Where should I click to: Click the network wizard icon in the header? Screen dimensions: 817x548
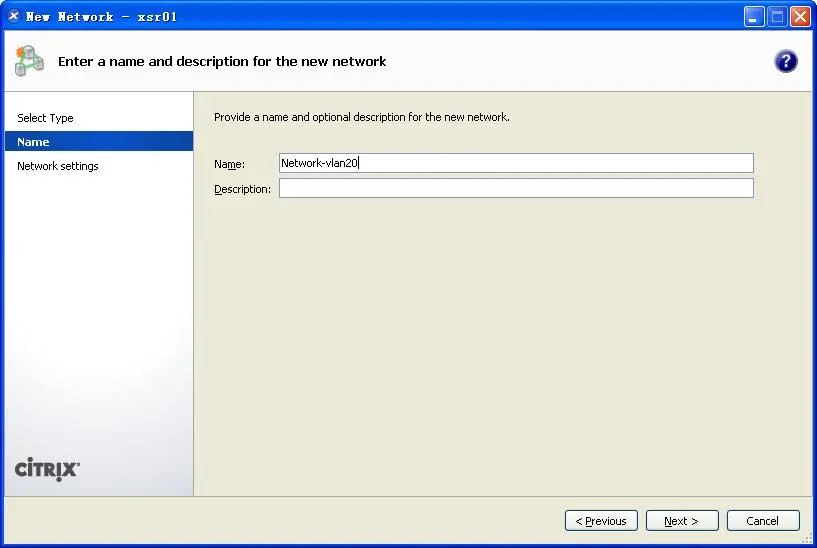point(29,61)
